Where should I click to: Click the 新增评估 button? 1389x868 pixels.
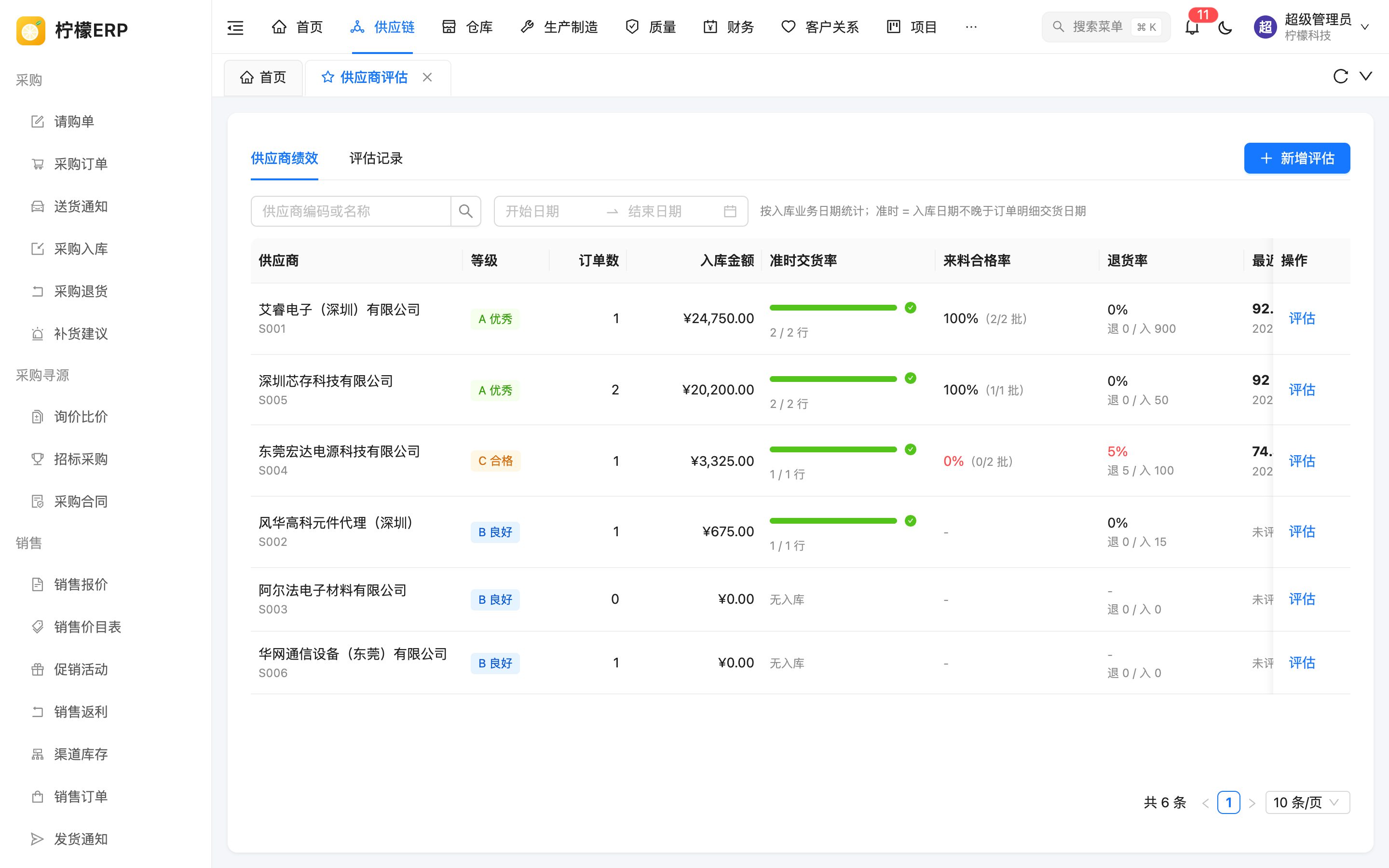tap(1297, 159)
